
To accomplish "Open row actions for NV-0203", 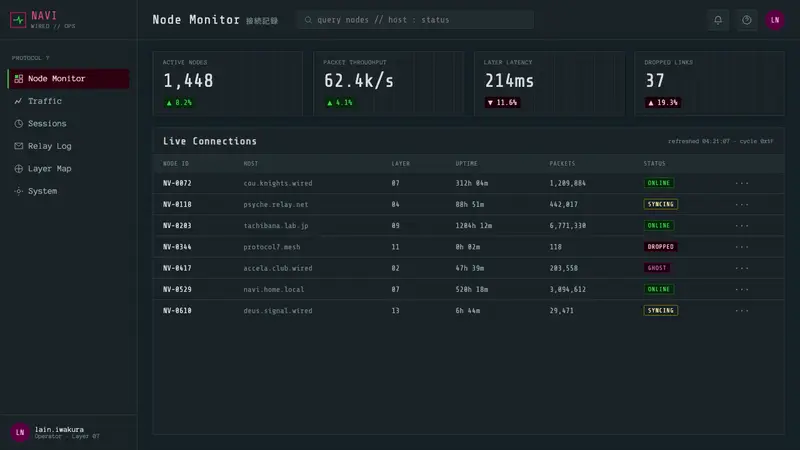I will click(742, 226).
